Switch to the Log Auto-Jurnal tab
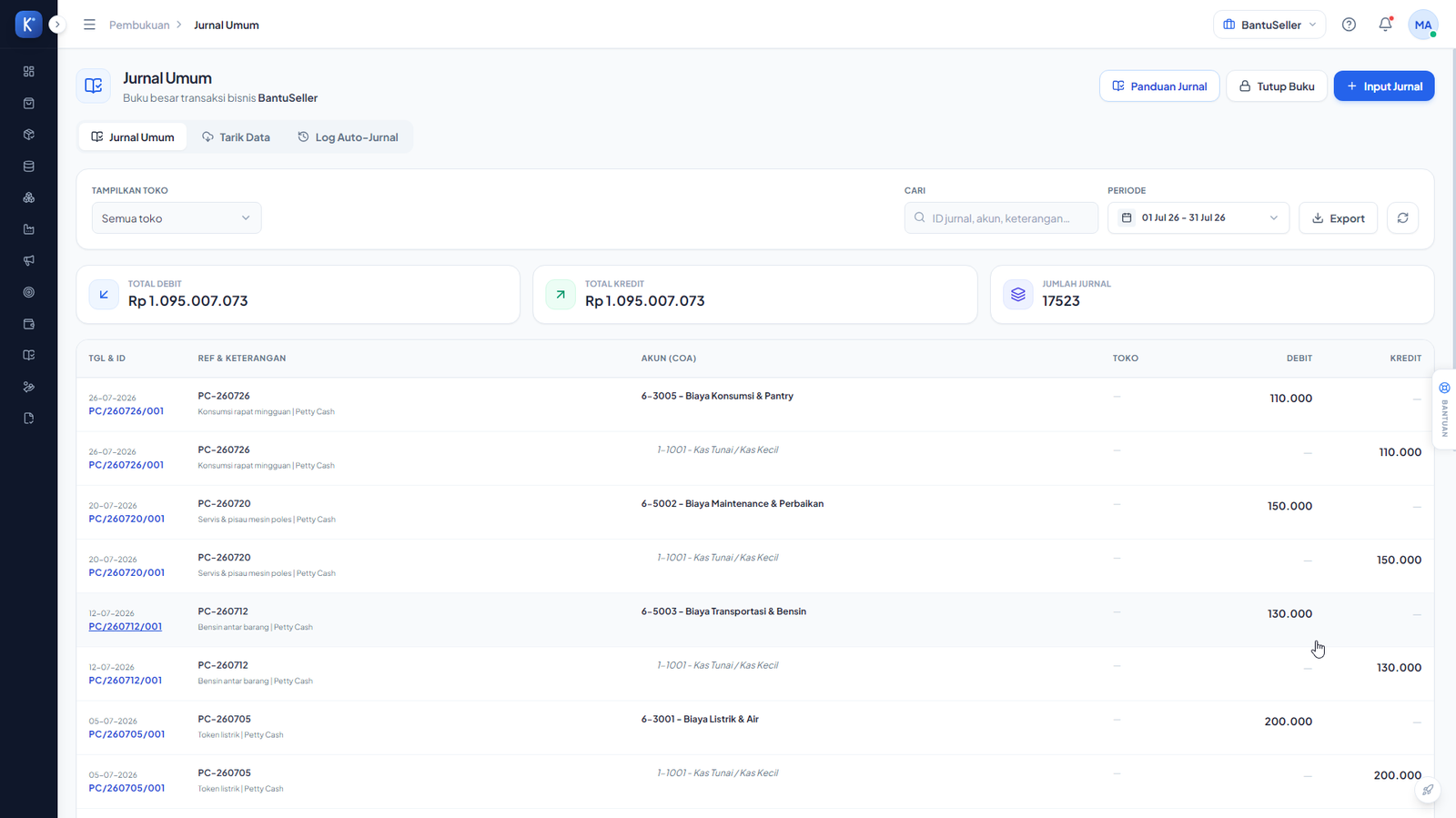The width and height of the screenshot is (1456, 818). tap(349, 137)
